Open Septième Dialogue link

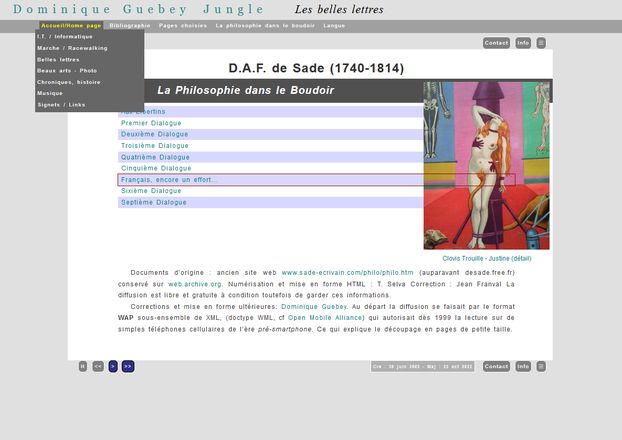pyautogui.click(x=154, y=202)
